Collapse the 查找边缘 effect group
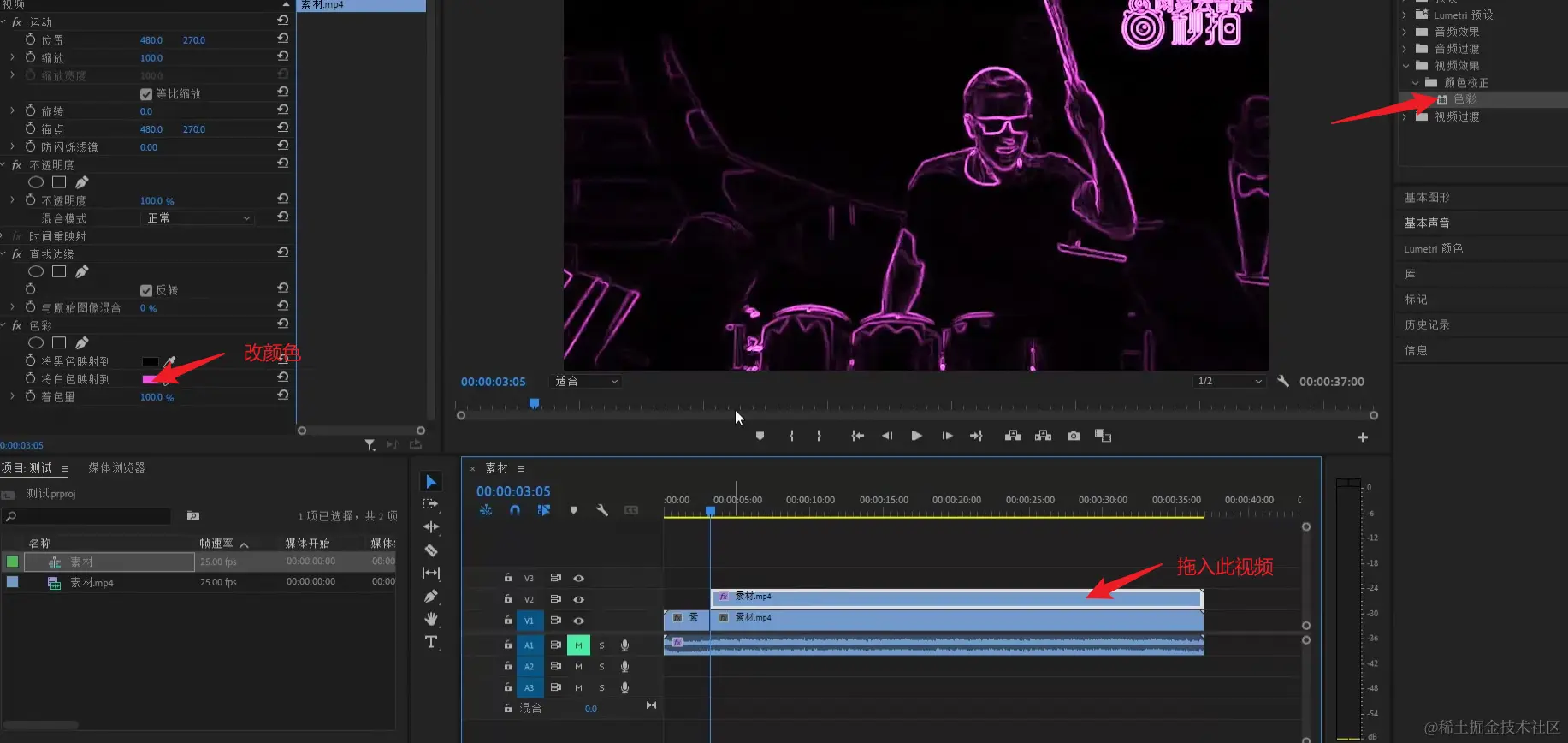The width and height of the screenshot is (1568, 743). tap(3, 254)
